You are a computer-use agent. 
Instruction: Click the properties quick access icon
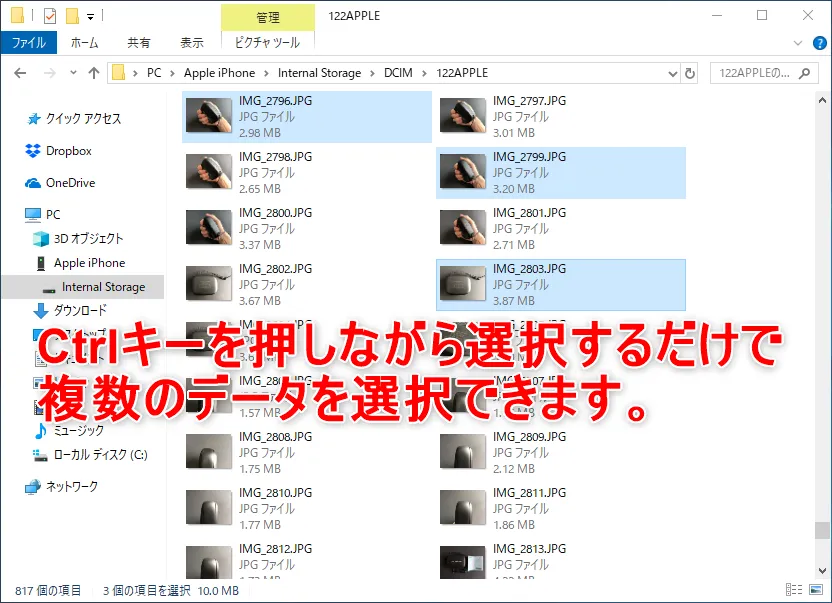[x=49, y=16]
